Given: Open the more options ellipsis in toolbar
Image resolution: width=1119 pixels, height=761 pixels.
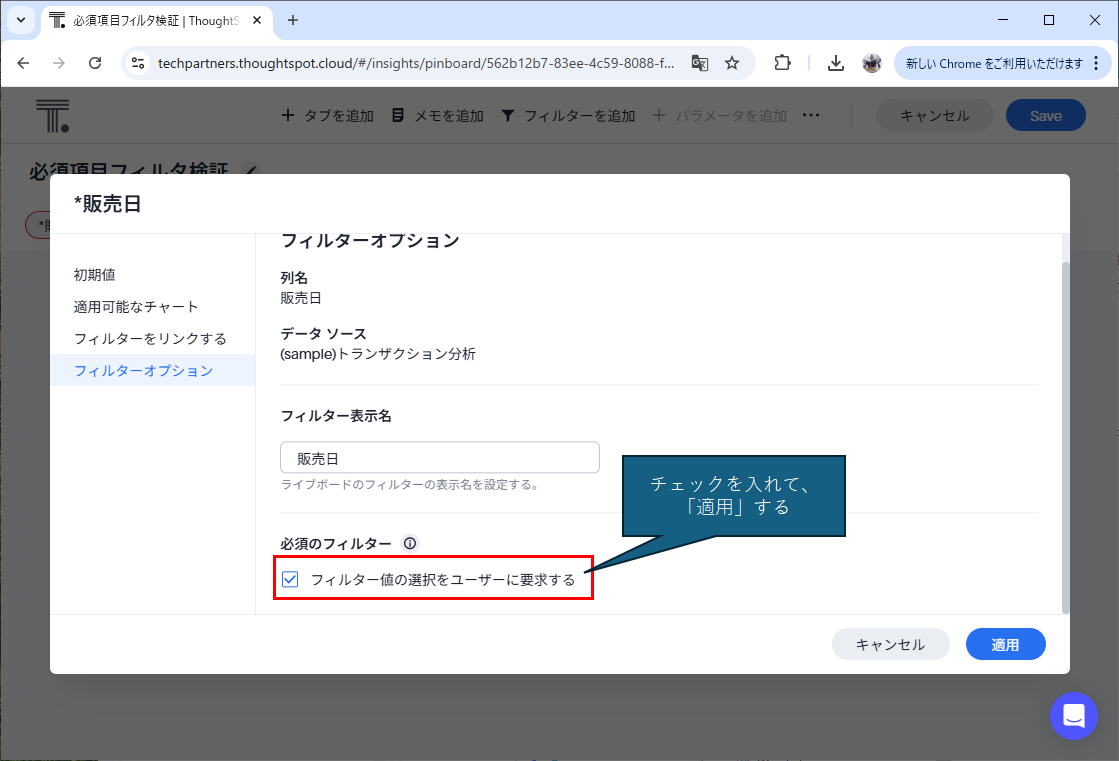Looking at the screenshot, I should [x=811, y=115].
